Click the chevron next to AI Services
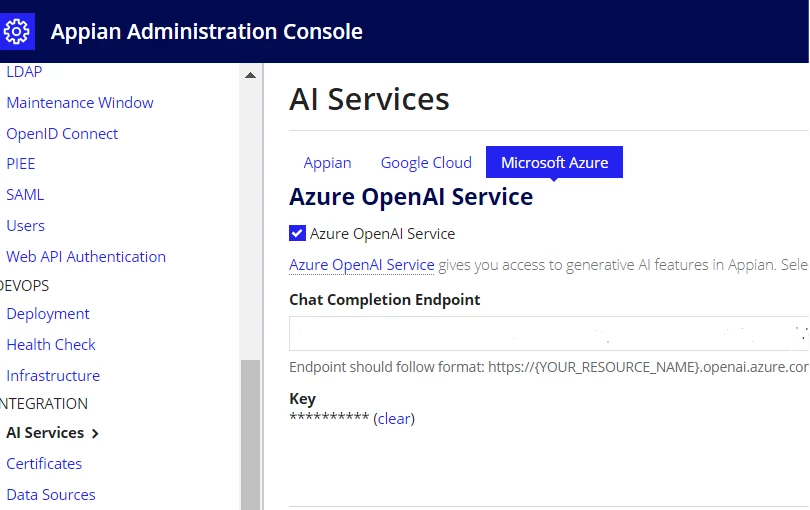The width and height of the screenshot is (810, 510). pyautogui.click(x=95, y=434)
